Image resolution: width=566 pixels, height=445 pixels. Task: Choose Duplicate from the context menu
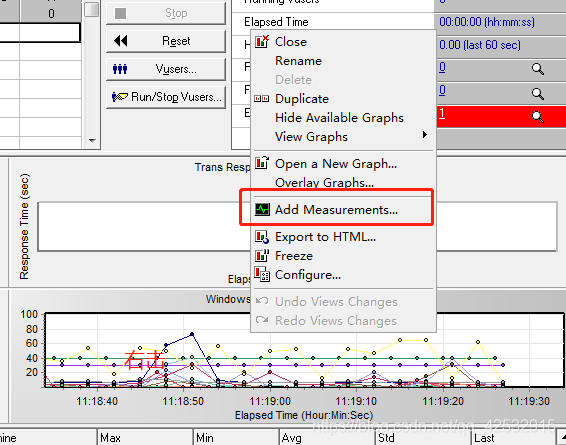point(302,99)
